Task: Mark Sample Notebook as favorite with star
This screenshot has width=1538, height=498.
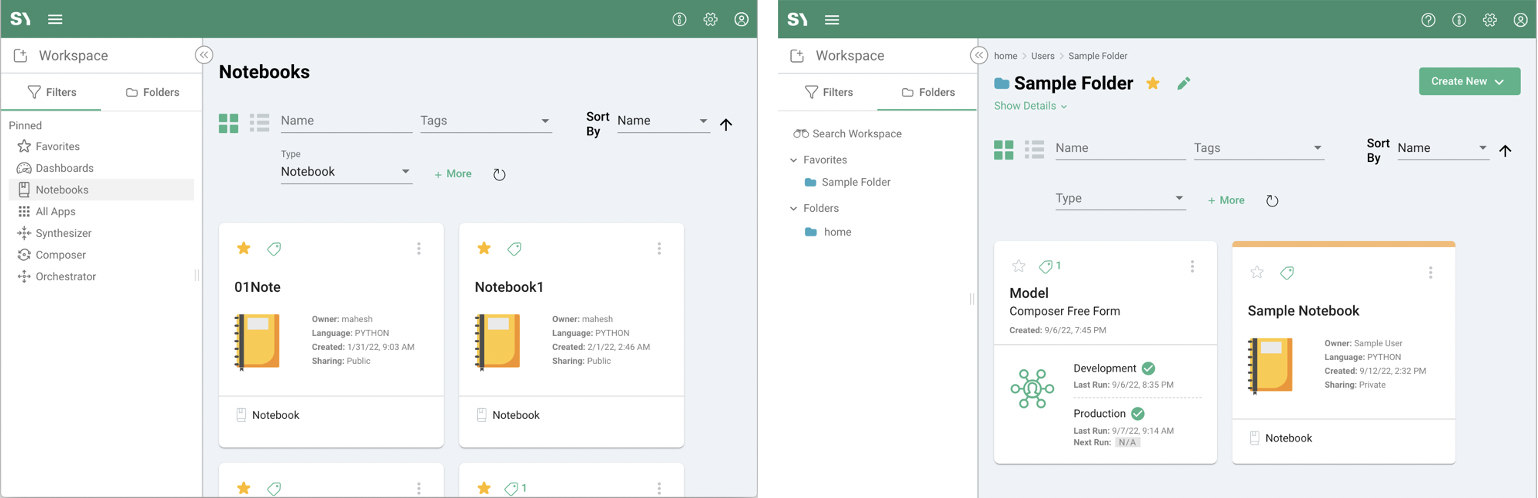Action: coord(1257,273)
